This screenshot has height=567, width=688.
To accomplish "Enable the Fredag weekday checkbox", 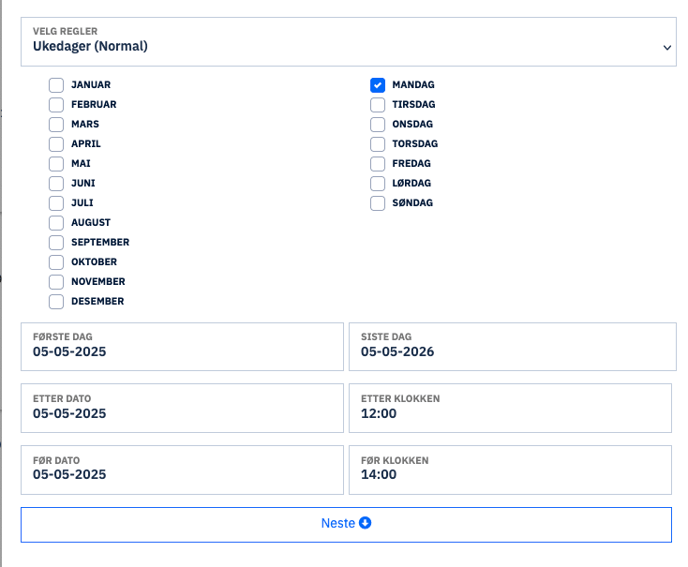I will [377, 164].
